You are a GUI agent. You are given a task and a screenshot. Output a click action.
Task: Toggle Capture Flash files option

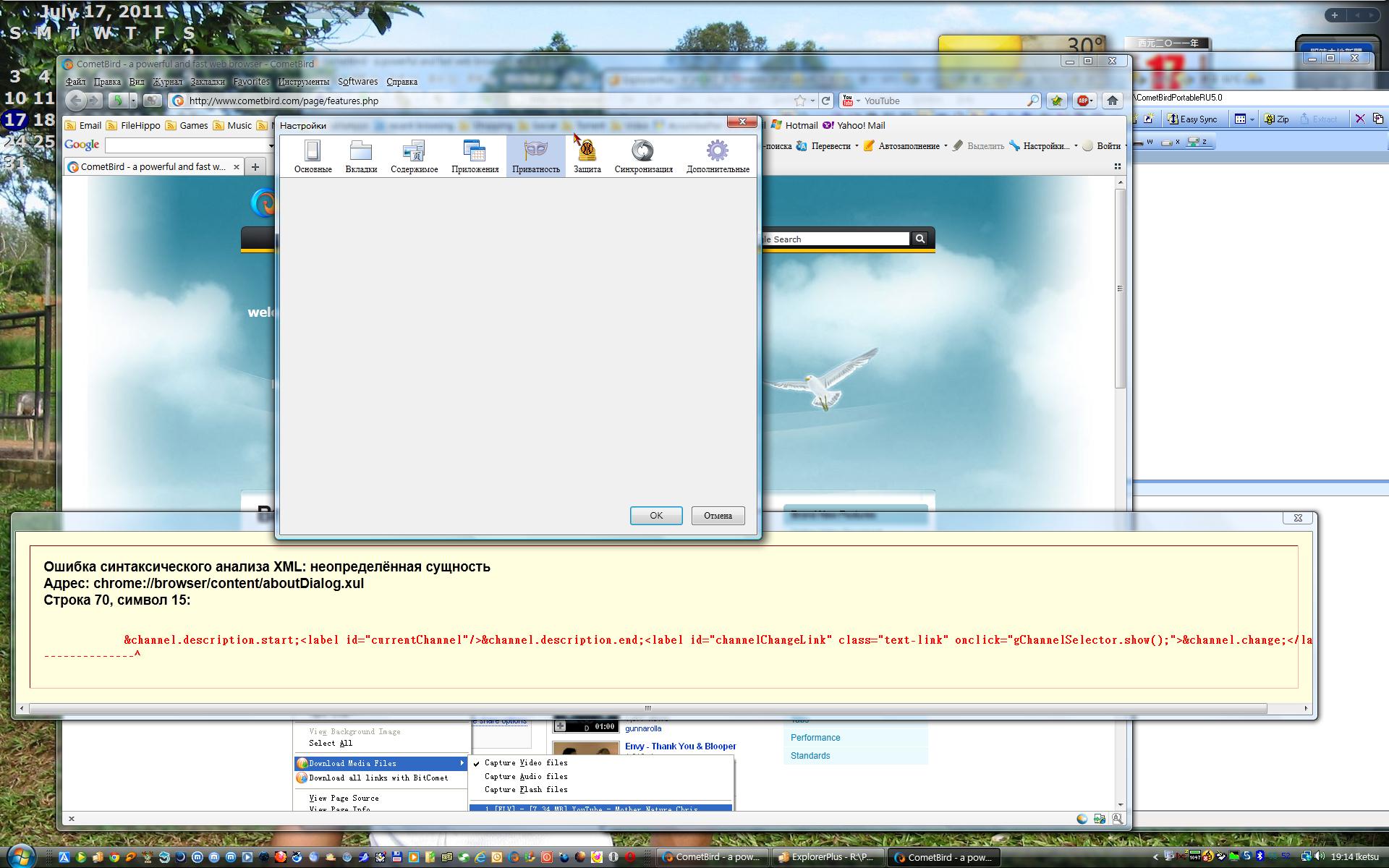click(x=526, y=790)
